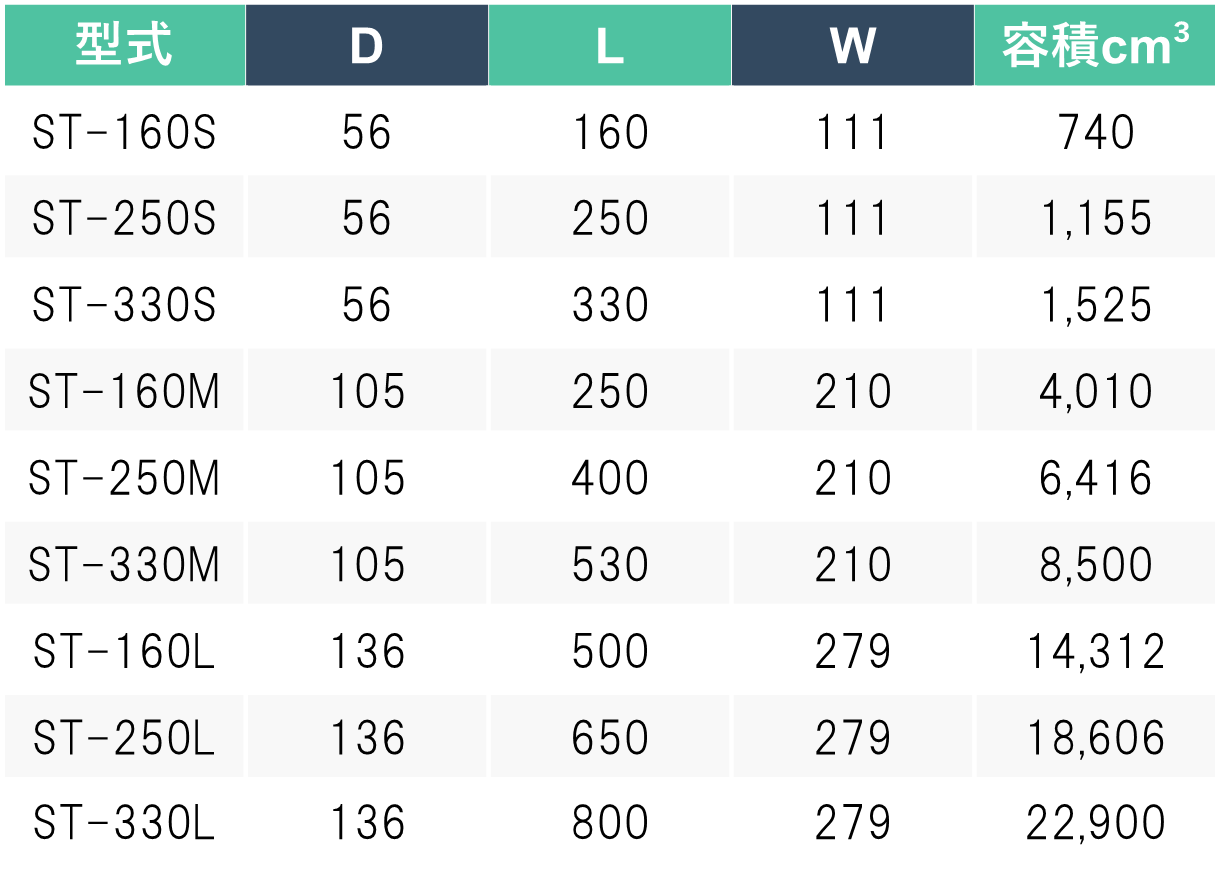Select the W column header
The image size is (1222, 877).
[853, 45]
